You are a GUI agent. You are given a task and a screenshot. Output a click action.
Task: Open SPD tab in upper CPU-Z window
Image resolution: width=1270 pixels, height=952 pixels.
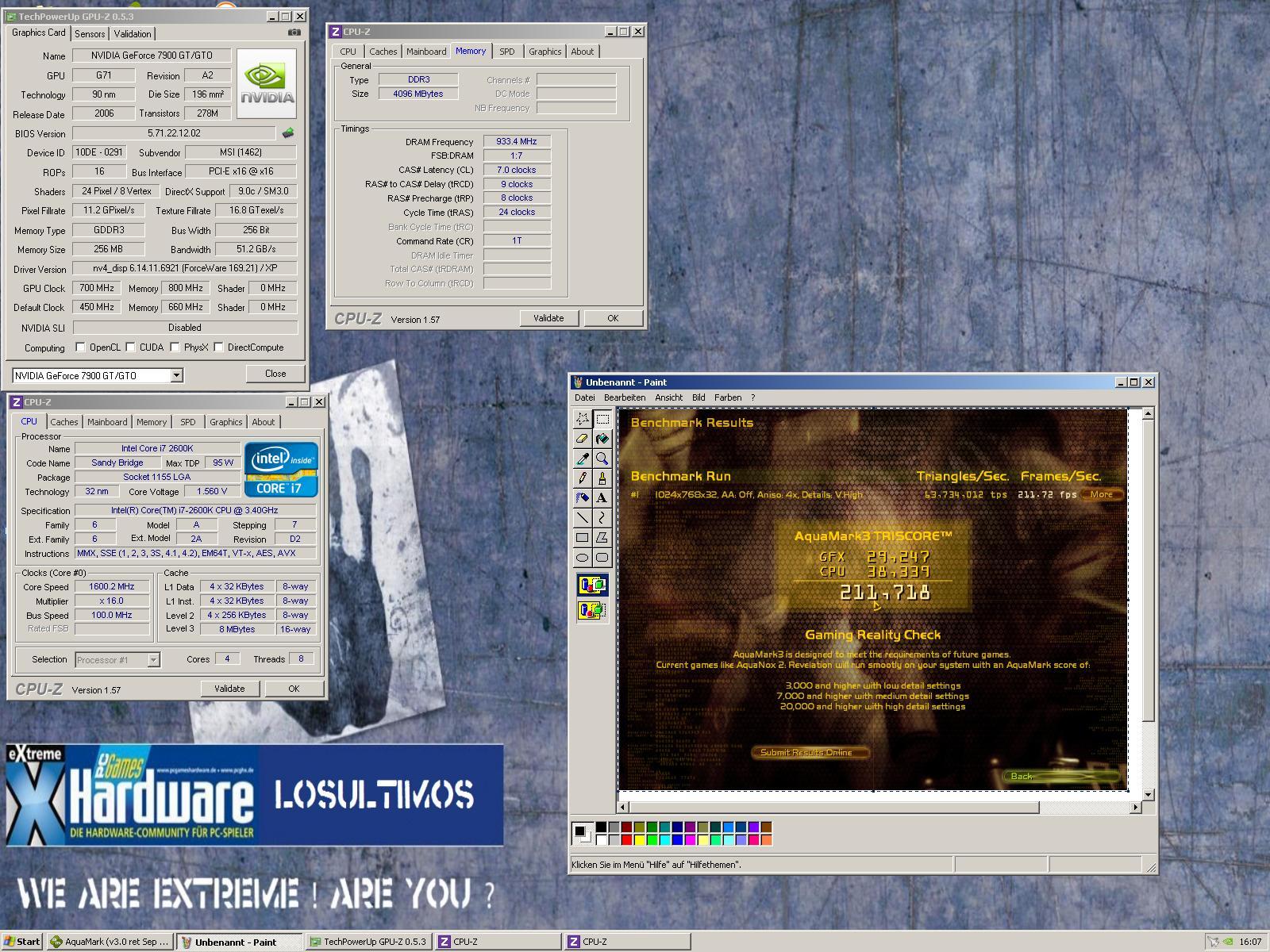506,52
